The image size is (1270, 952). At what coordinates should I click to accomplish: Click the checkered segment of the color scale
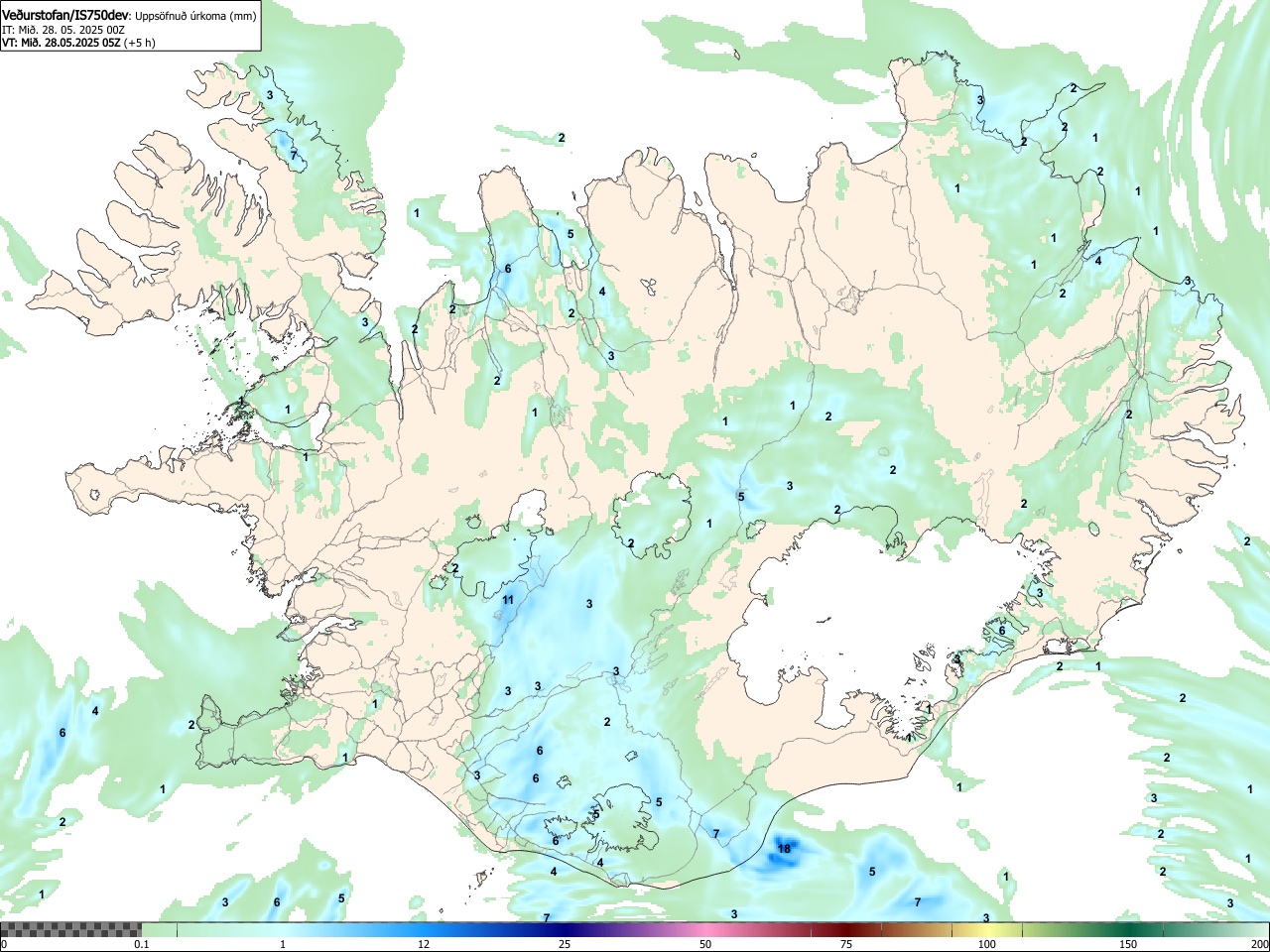pyautogui.click(x=70, y=929)
